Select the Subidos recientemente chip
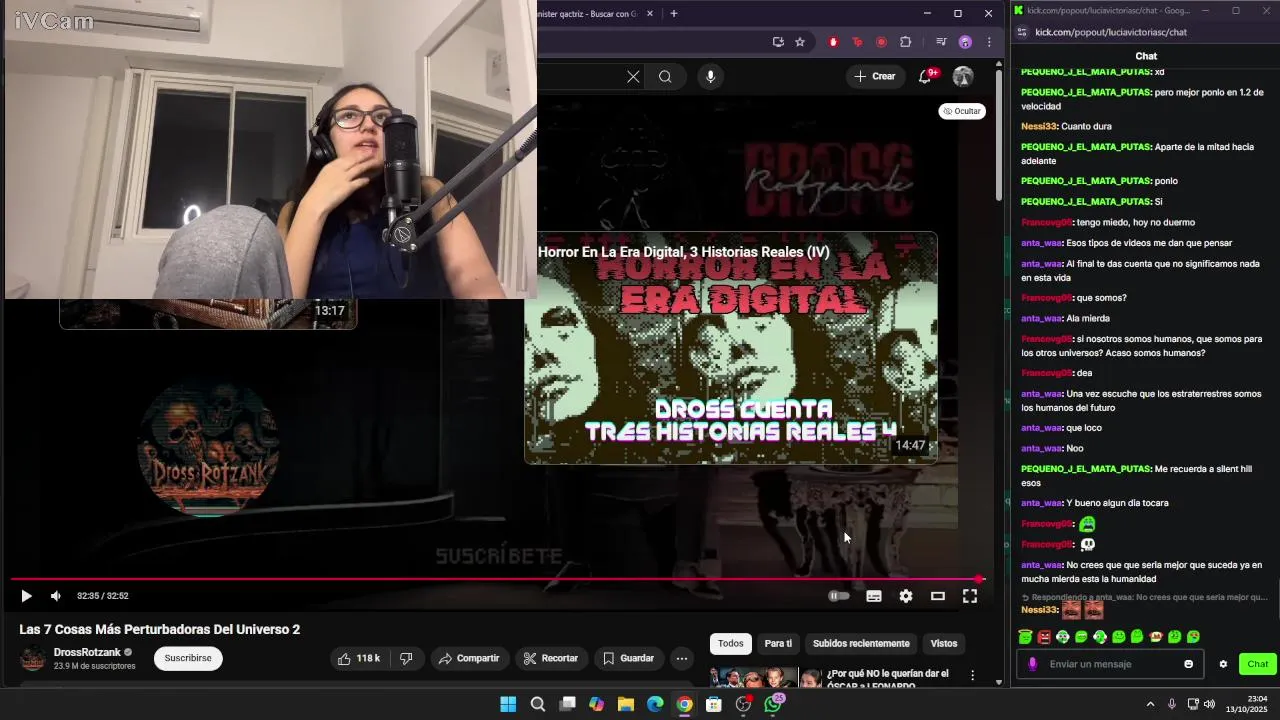The width and height of the screenshot is (1280, 720). (861, 644)
